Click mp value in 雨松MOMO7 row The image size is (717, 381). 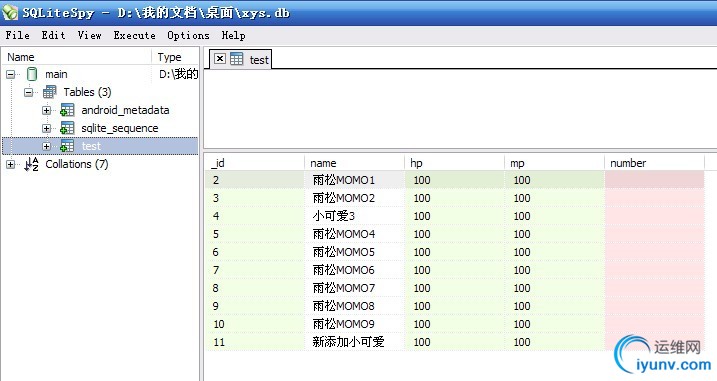coord(554,288)
